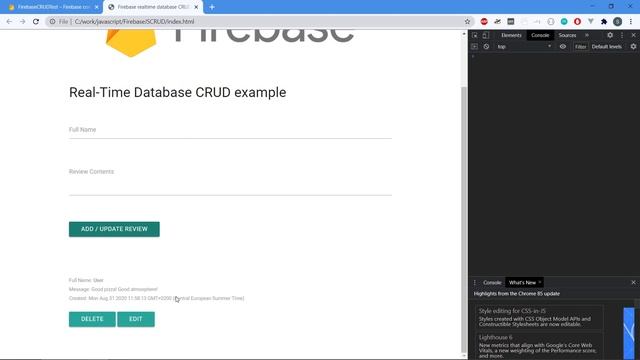The width and height of the screenshot is (640, 360).
Task: Close the FirebaseCRUDTest tab
Action: 97,7
